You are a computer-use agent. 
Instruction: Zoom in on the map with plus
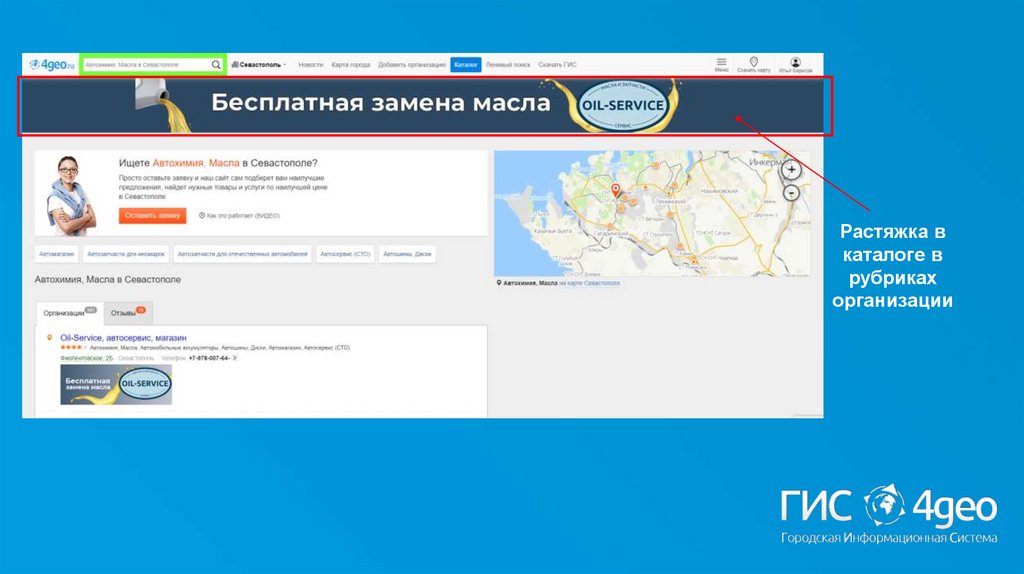tap(792, 170)
